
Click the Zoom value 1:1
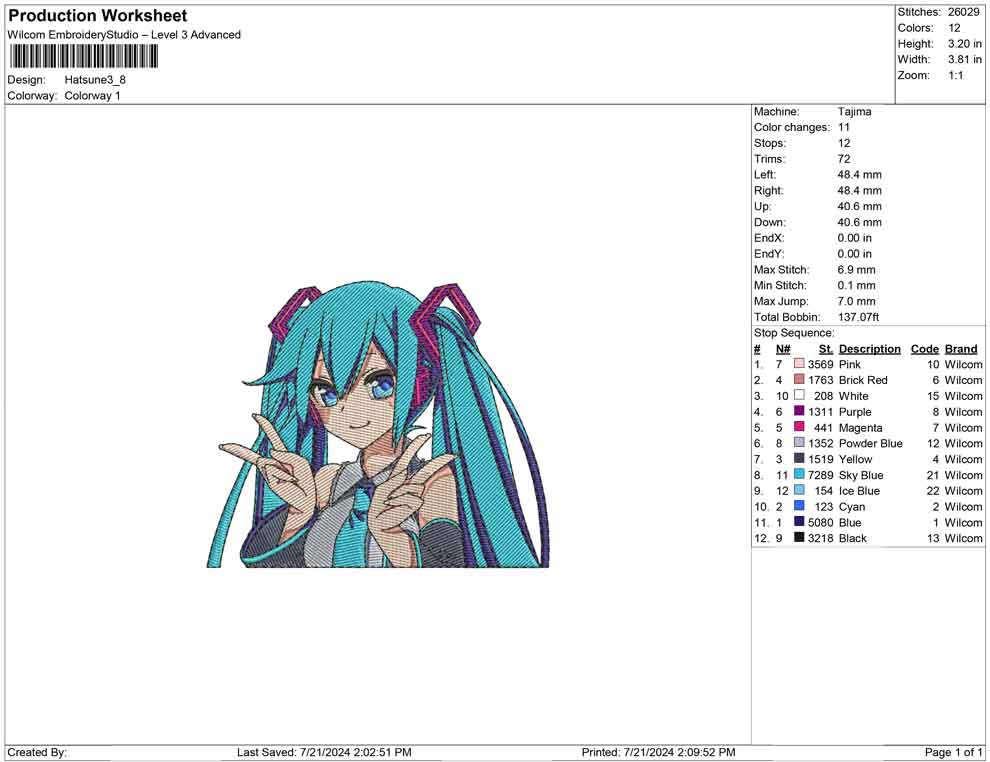956,75
